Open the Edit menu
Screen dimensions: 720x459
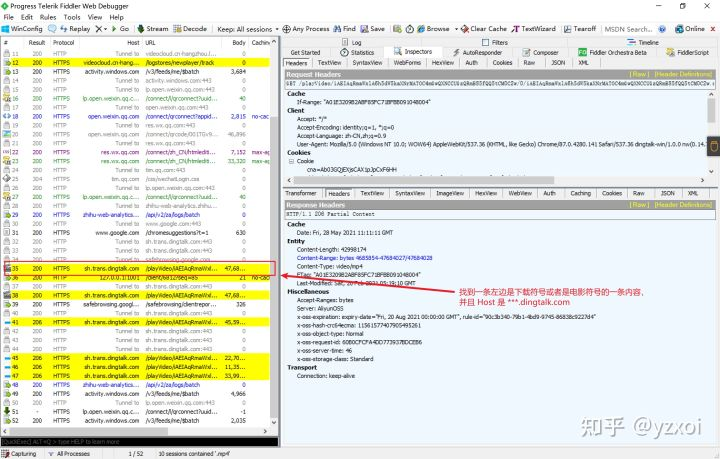[x=27, y=17]
